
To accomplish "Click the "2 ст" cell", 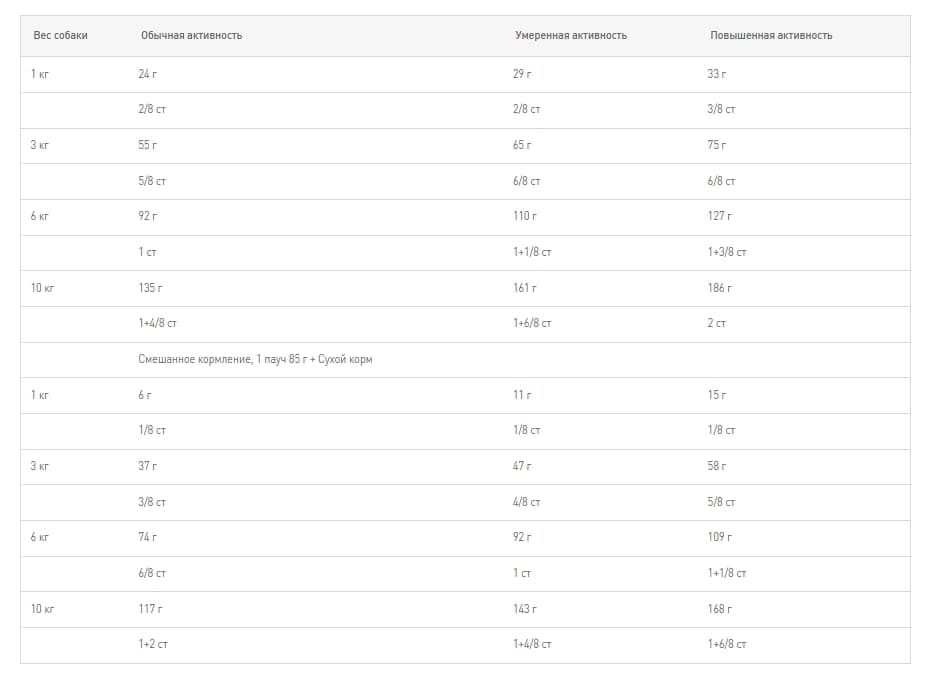I will click(717, 324).
